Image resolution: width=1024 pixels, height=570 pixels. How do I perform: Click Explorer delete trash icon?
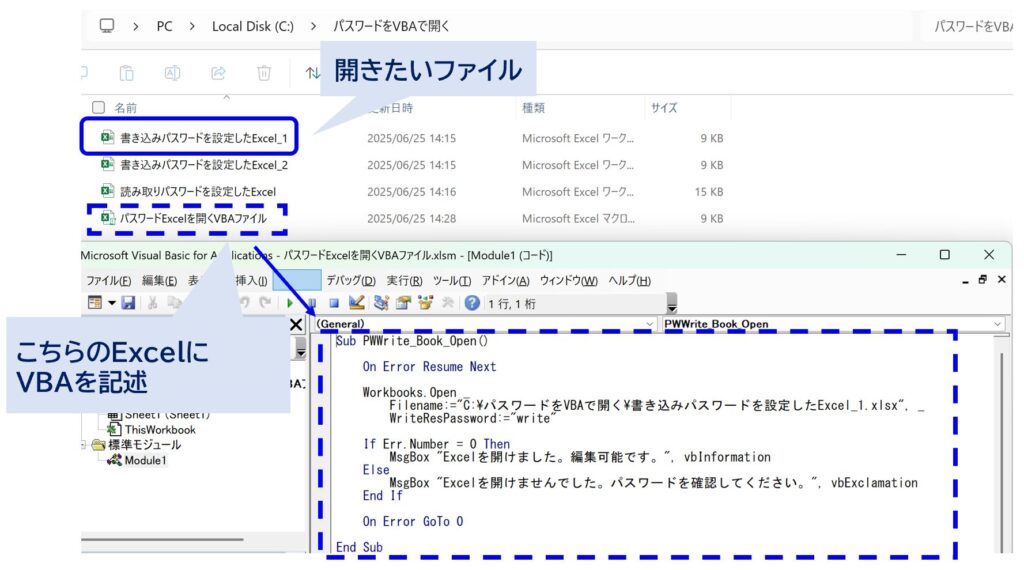click(264, 73)
